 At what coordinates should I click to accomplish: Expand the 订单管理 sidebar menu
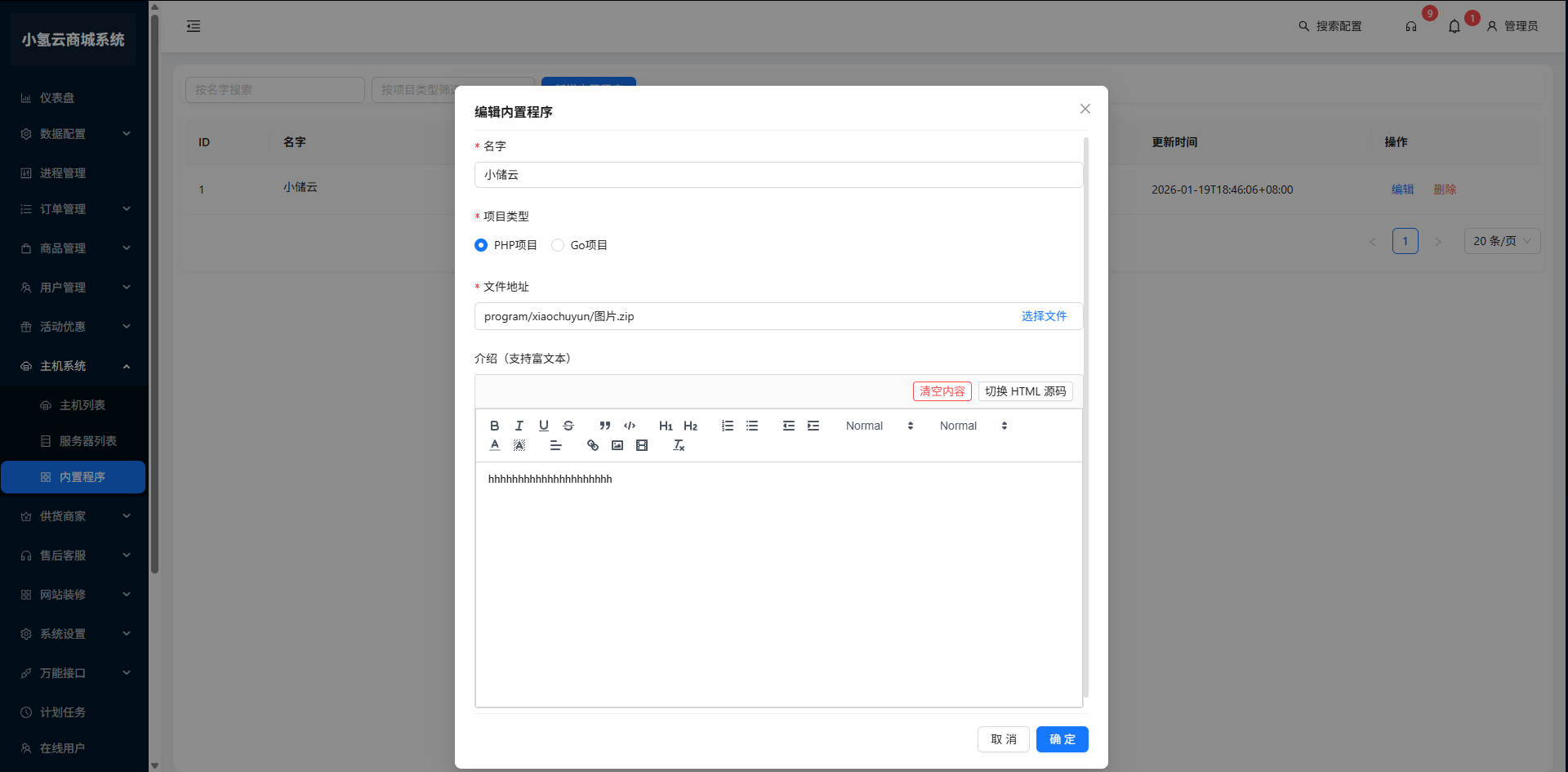pos(73,209)
